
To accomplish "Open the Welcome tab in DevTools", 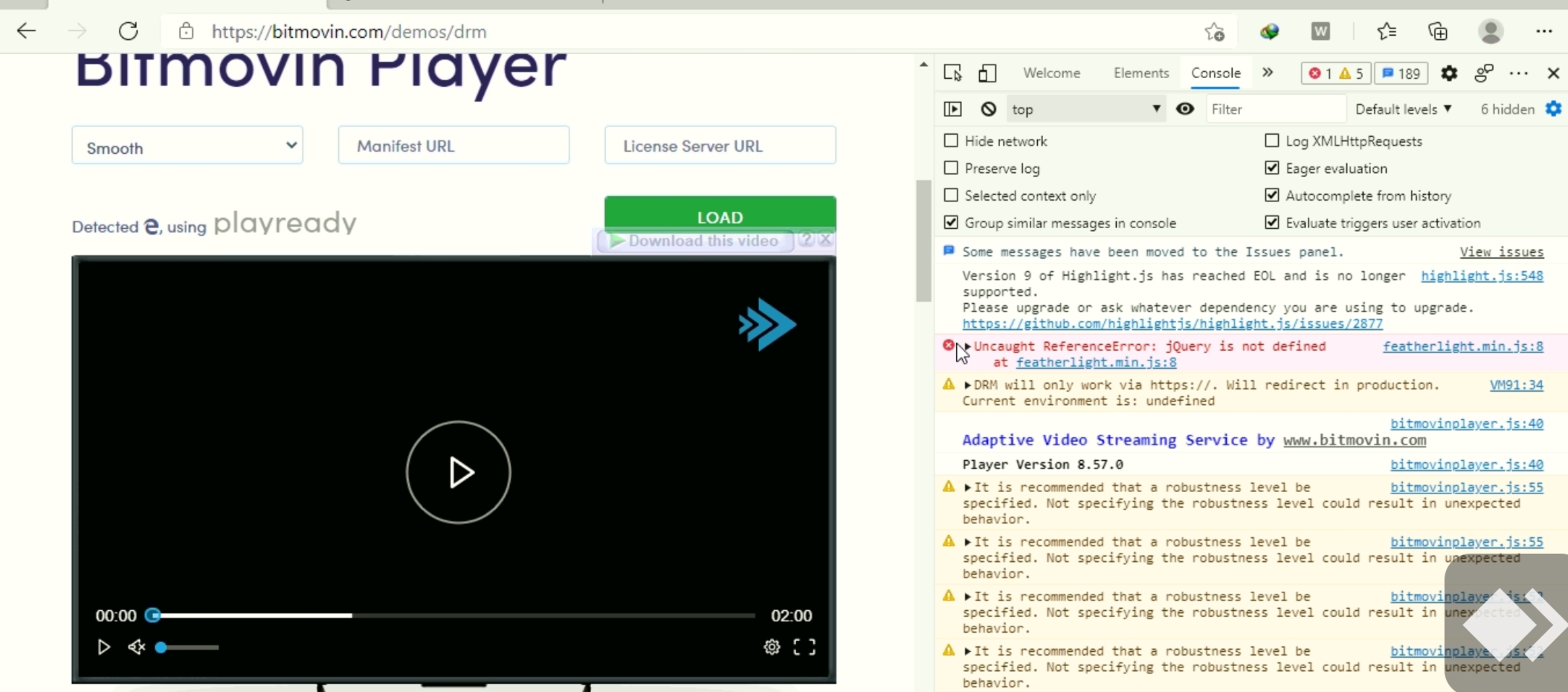I will pos(1051,73).
